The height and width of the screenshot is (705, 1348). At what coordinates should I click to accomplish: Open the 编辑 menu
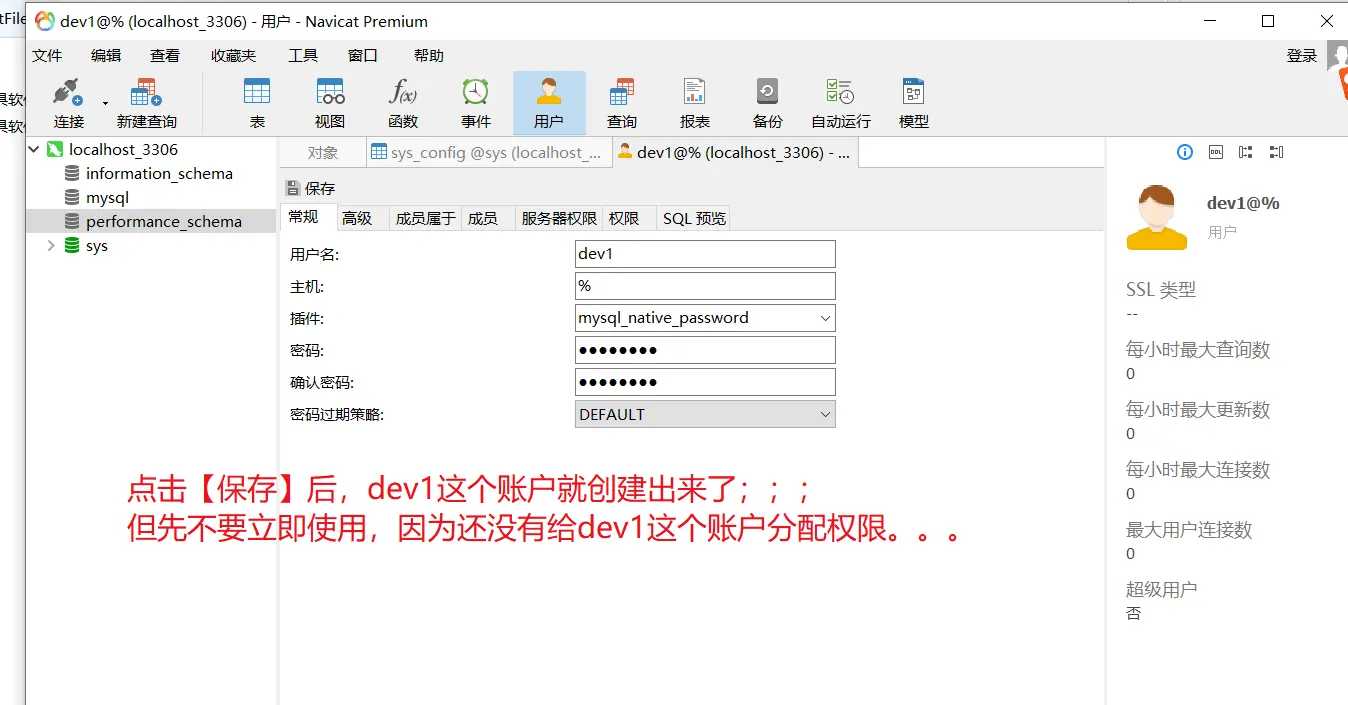click(106, 56)
